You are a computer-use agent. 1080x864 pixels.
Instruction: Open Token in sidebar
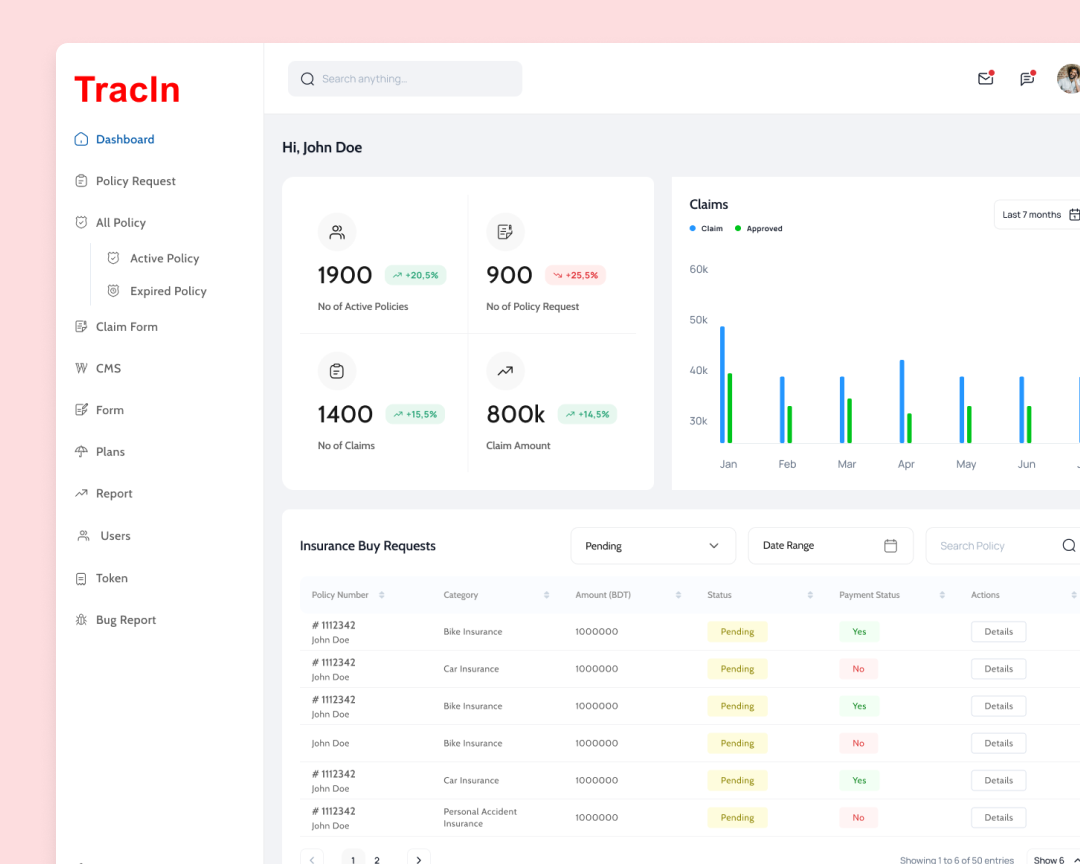pos(101,578)
